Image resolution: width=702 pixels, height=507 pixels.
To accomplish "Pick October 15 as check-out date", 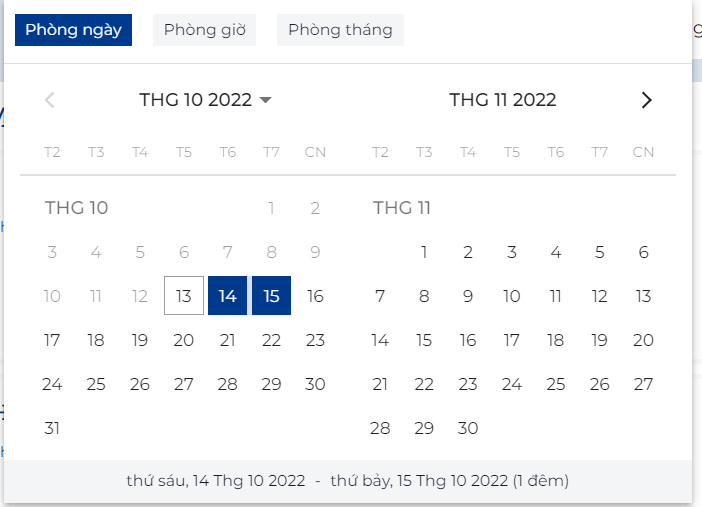I will [x=271, y=296].
